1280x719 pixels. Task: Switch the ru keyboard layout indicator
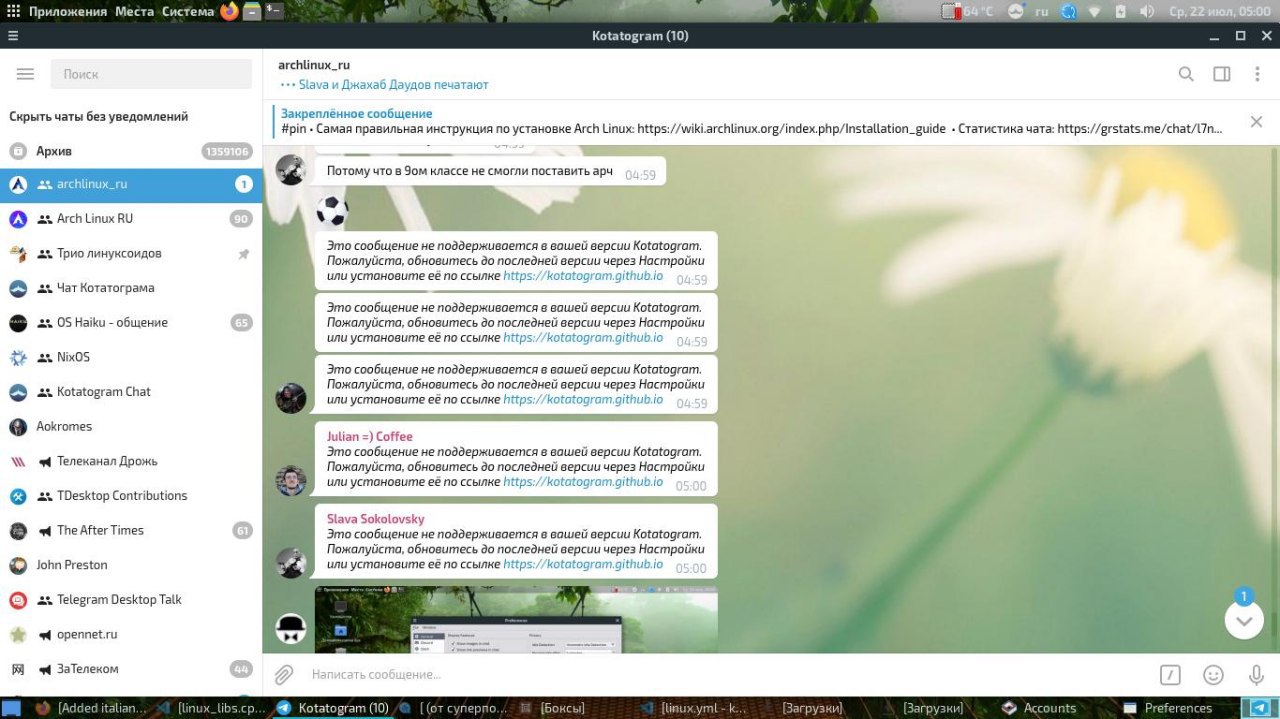coord(1041,11)
